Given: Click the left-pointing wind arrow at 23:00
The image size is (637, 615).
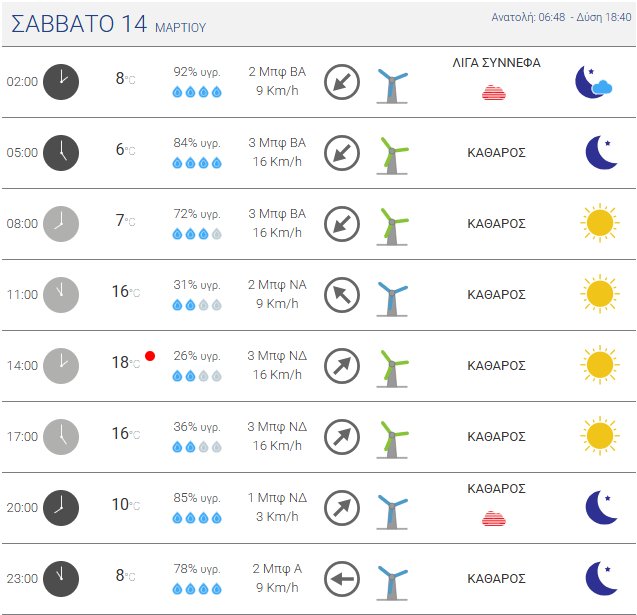Looking at the screenshot, I should (x=342, y=578).
